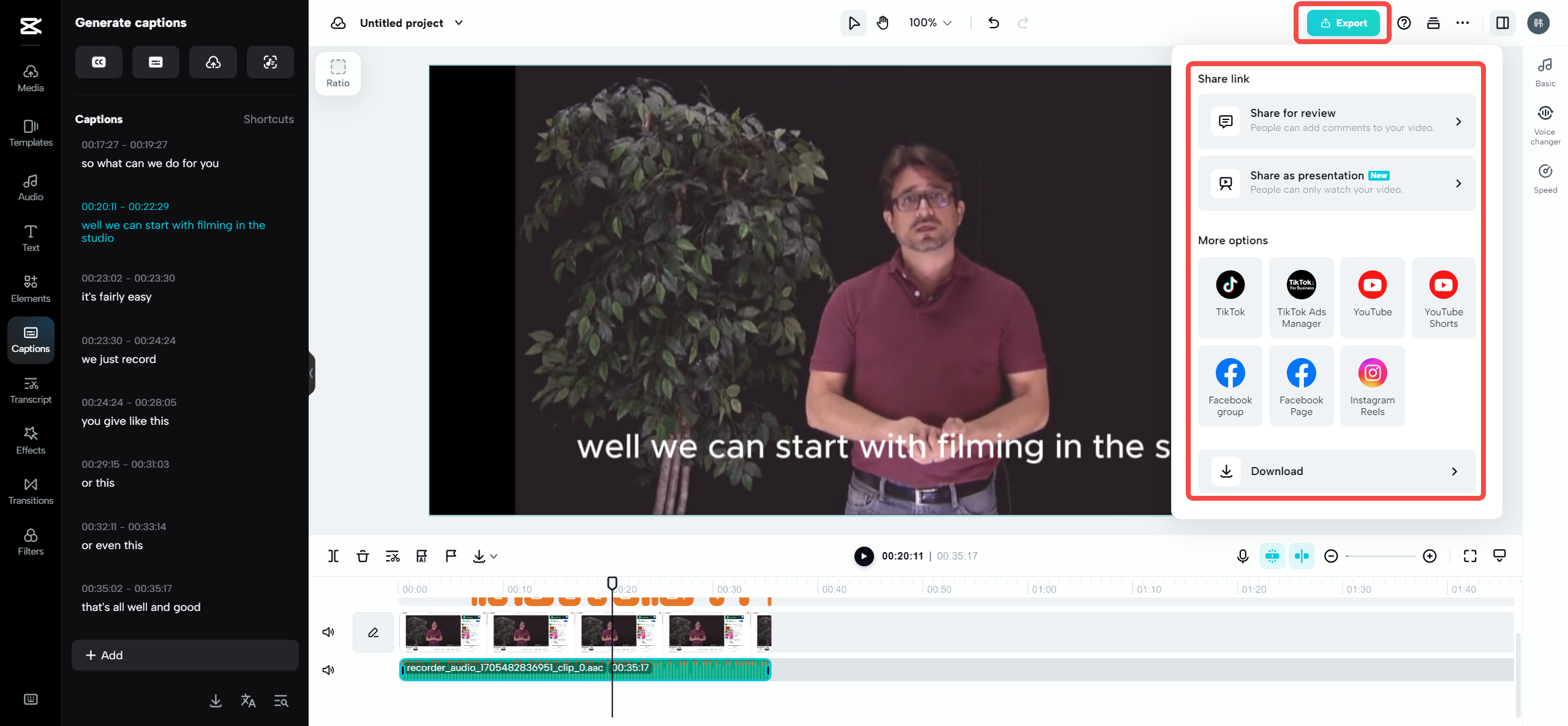Viewport: 1568px width, 726px height.
Task: Click the Text panel icon in sidebar
Action: click(x=30, y=237)
